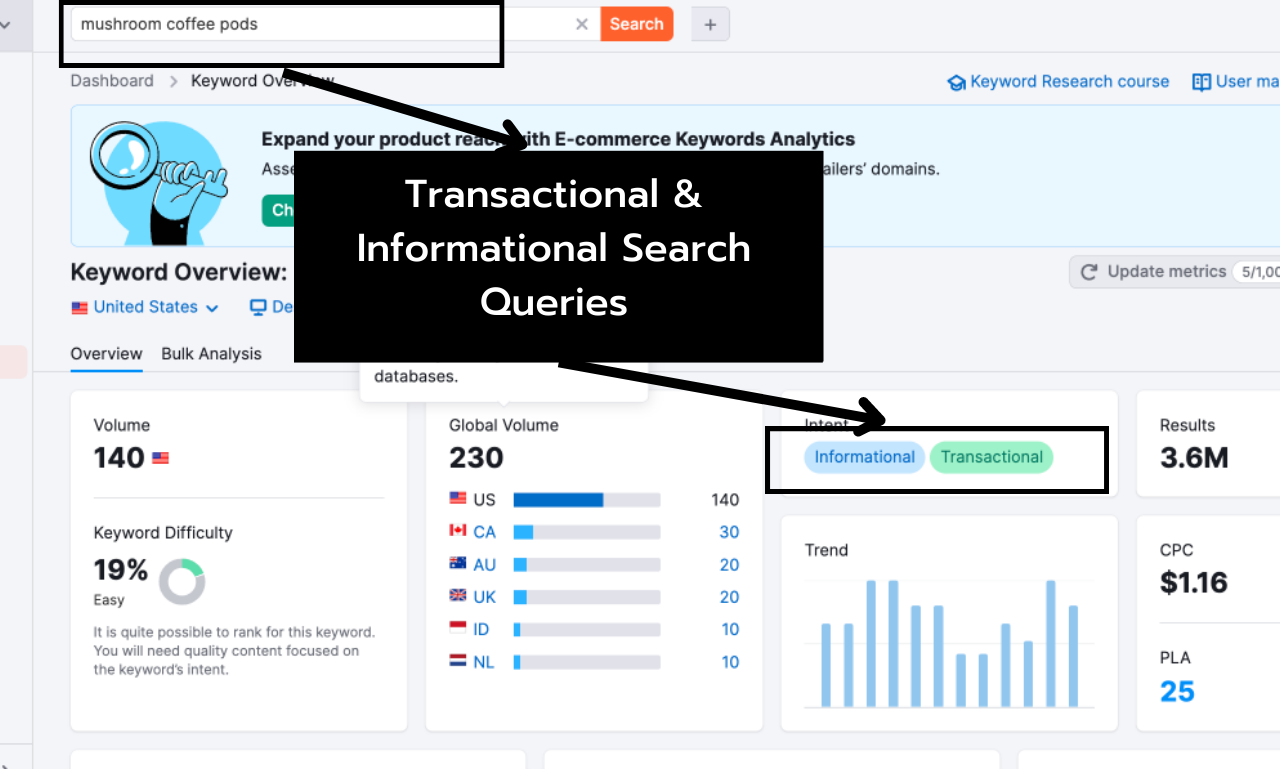Click the desktop monitor device icon
This screenshot has width=1280, height=769.
259,306
